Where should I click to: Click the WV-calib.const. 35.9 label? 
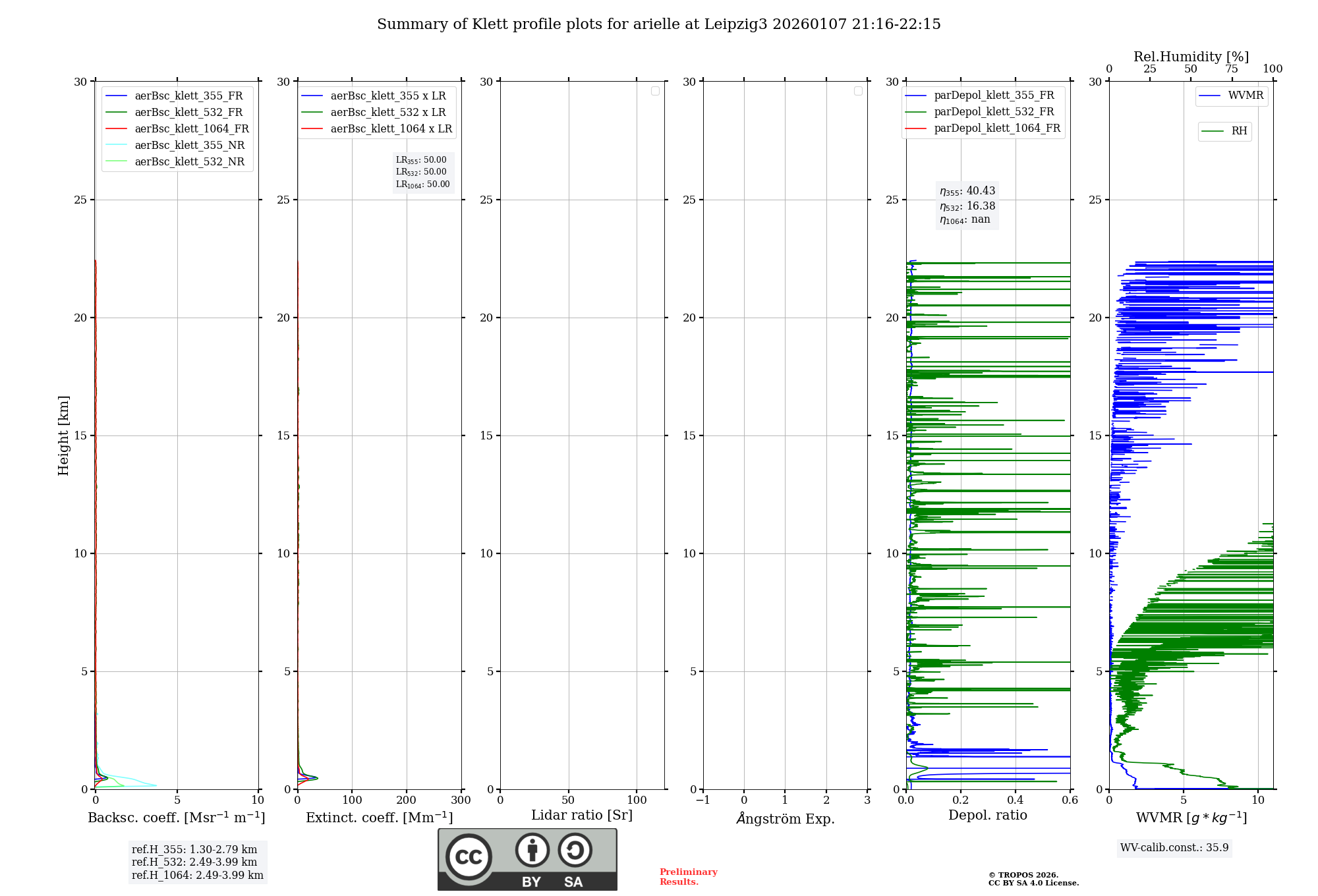tap(1174, 847)
